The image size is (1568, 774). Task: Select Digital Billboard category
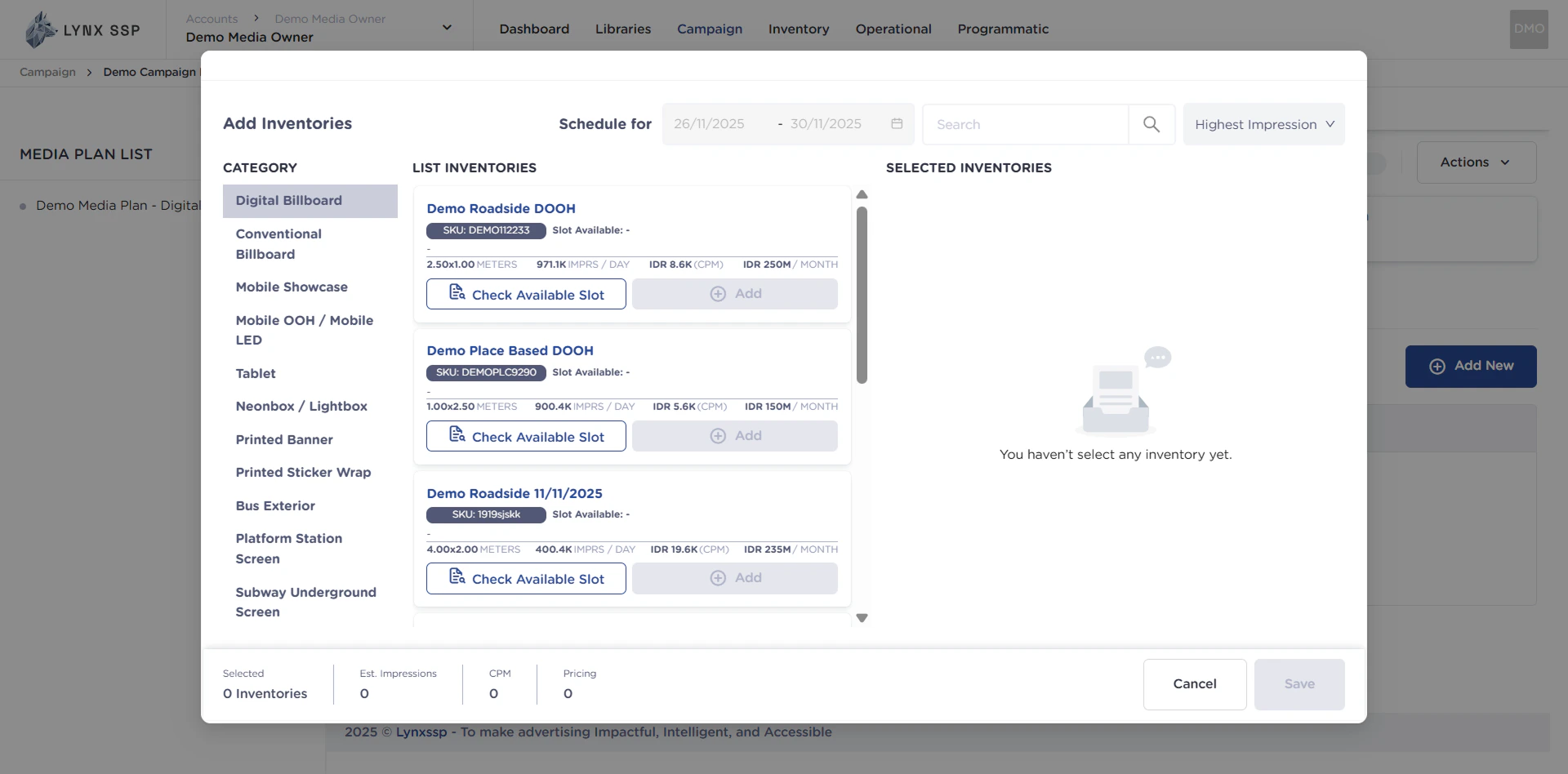(310, 201)
